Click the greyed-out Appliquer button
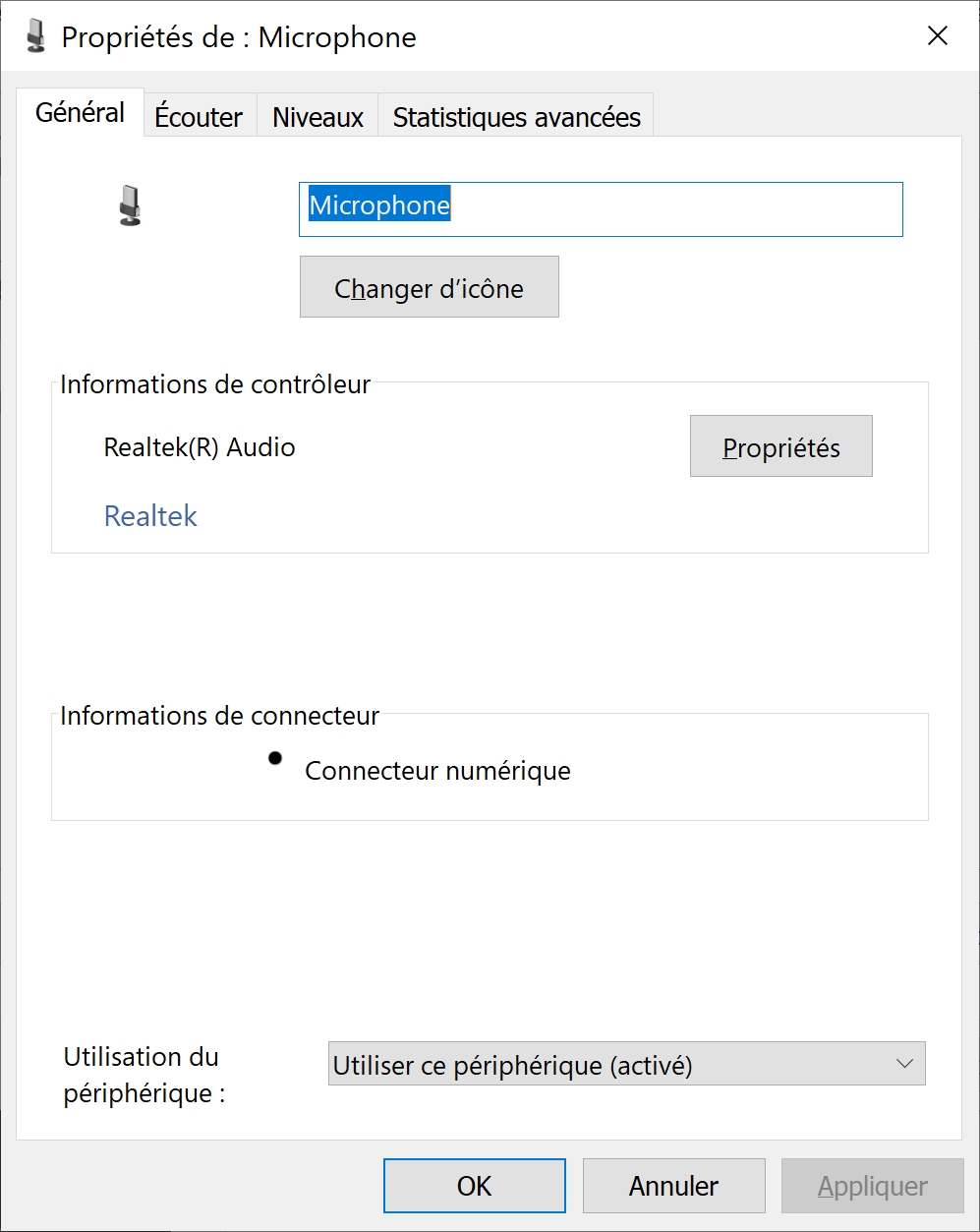The height and width of the screenshot is (1232, 980). [873, 1186]
